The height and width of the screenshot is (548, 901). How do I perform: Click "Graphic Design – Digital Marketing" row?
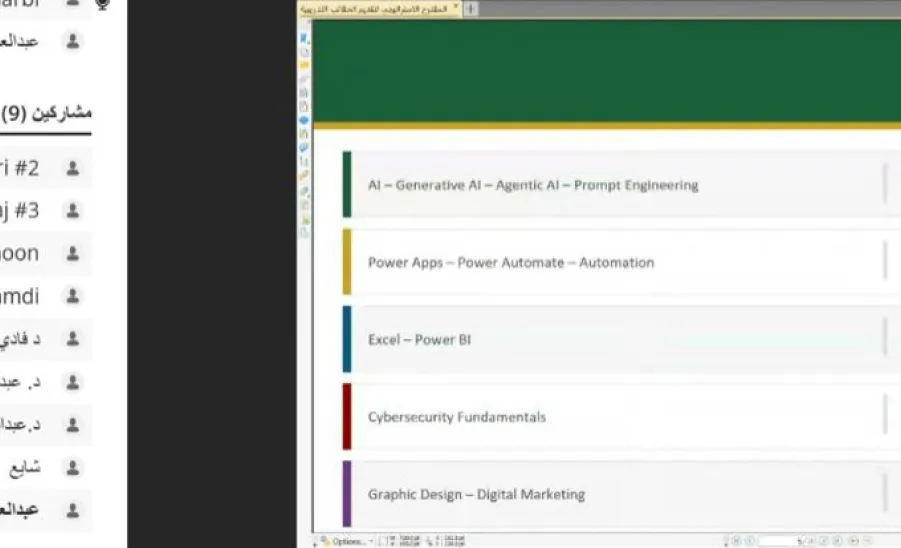click(x=622, y=494)
